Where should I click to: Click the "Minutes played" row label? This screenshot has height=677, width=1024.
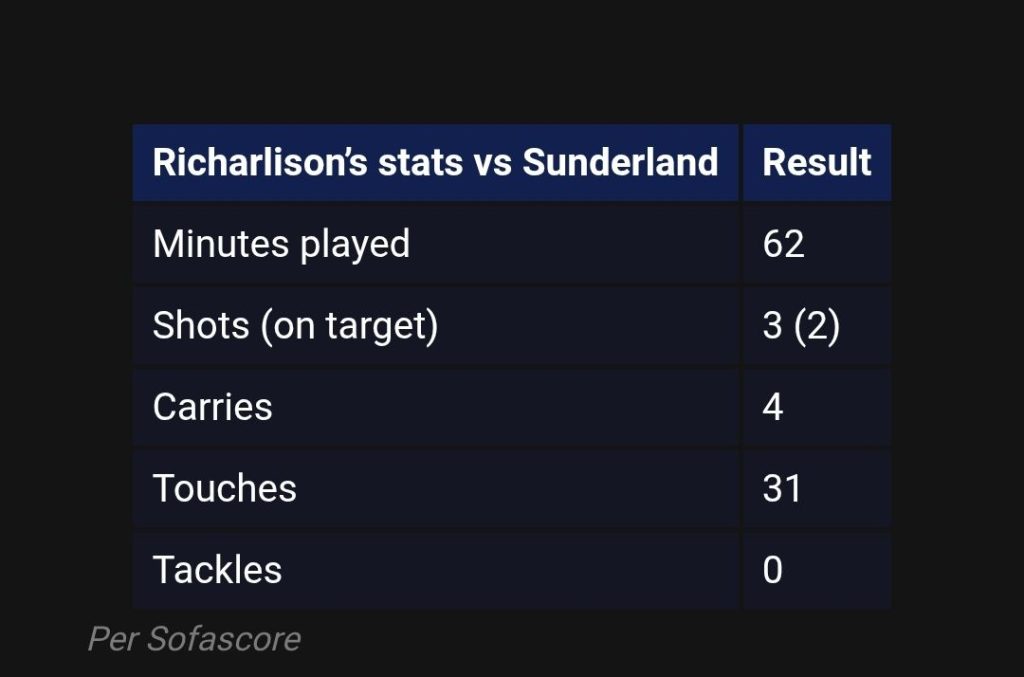[x=281, y=244]
